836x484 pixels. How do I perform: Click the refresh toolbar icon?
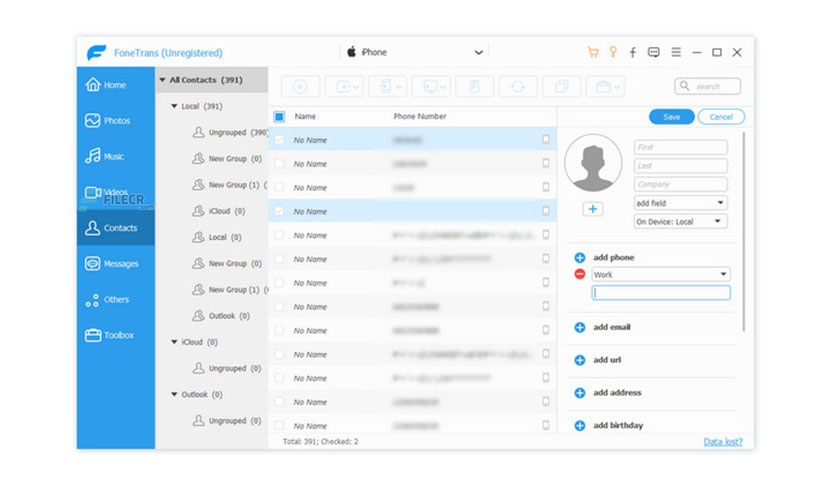click(x=518, y=86)
